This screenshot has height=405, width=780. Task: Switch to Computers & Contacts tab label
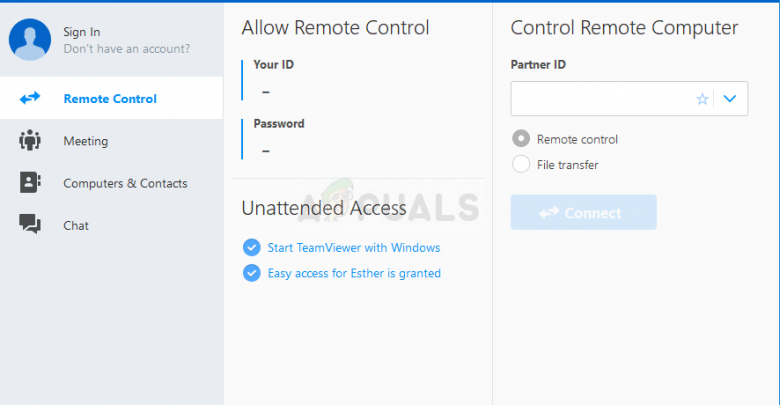pyautogui.click(x=125, y=183)
